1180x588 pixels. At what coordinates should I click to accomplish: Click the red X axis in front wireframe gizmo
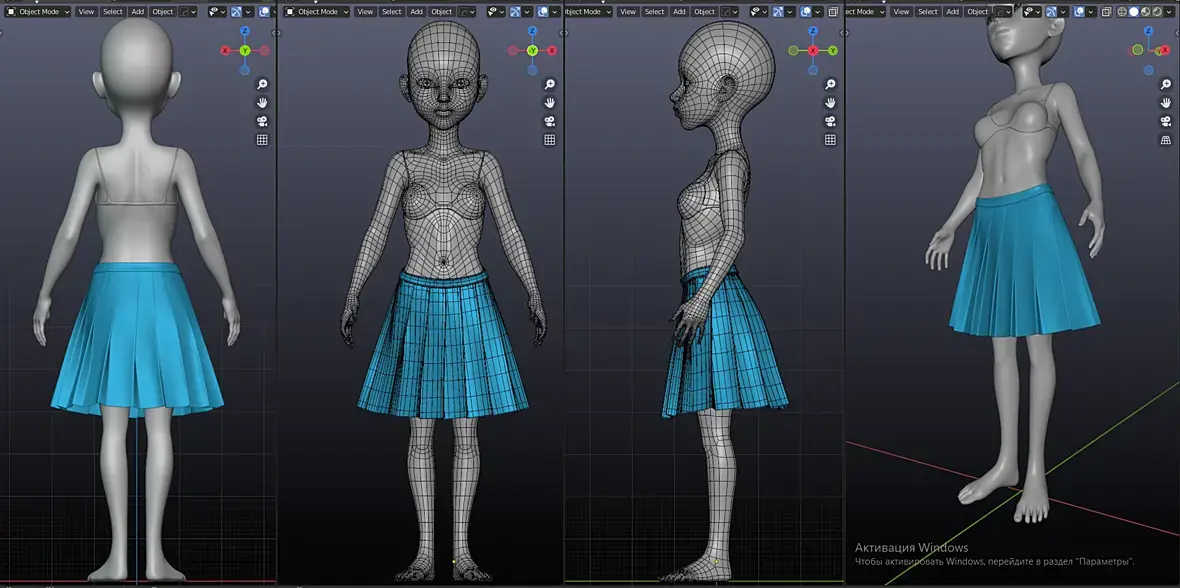(552, 50)
